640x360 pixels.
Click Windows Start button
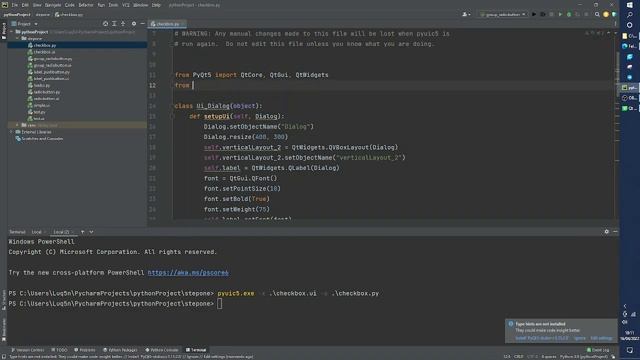click(x=630, y=5)
